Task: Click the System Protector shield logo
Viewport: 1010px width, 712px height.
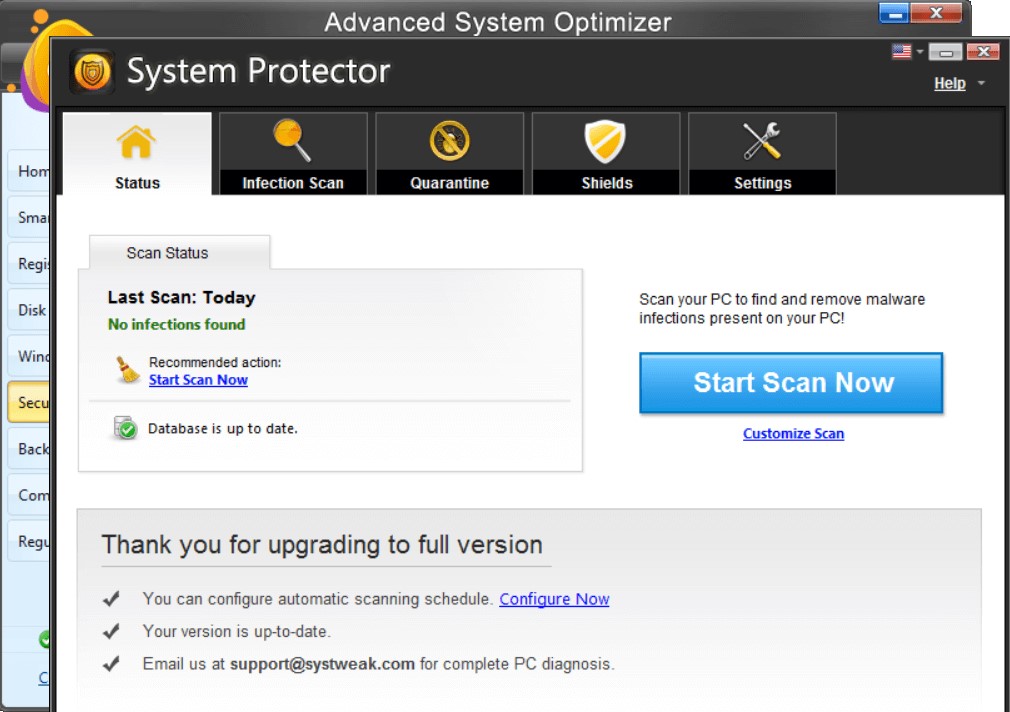Action: coord(91,71)
